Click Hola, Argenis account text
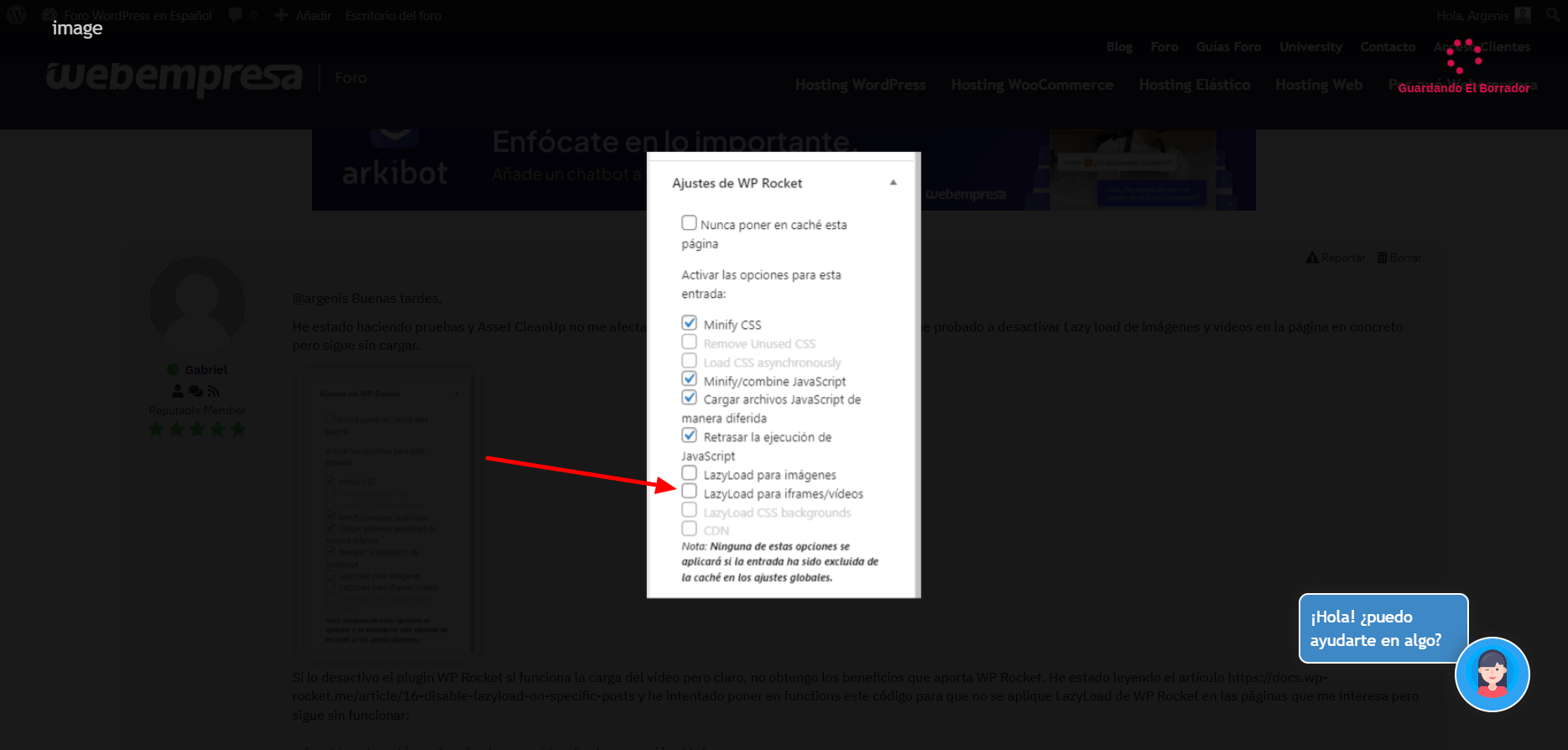 [1472, 15]
